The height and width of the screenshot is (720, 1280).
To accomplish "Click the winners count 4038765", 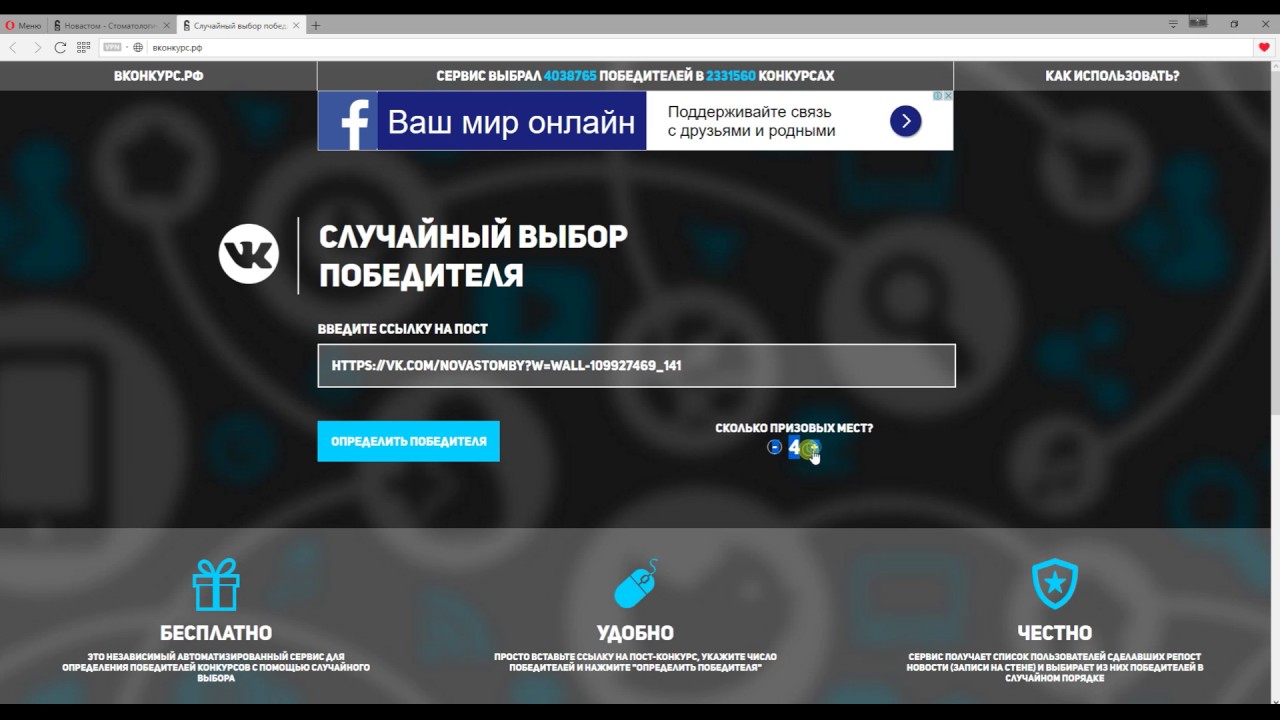I will tap(570, 75).
